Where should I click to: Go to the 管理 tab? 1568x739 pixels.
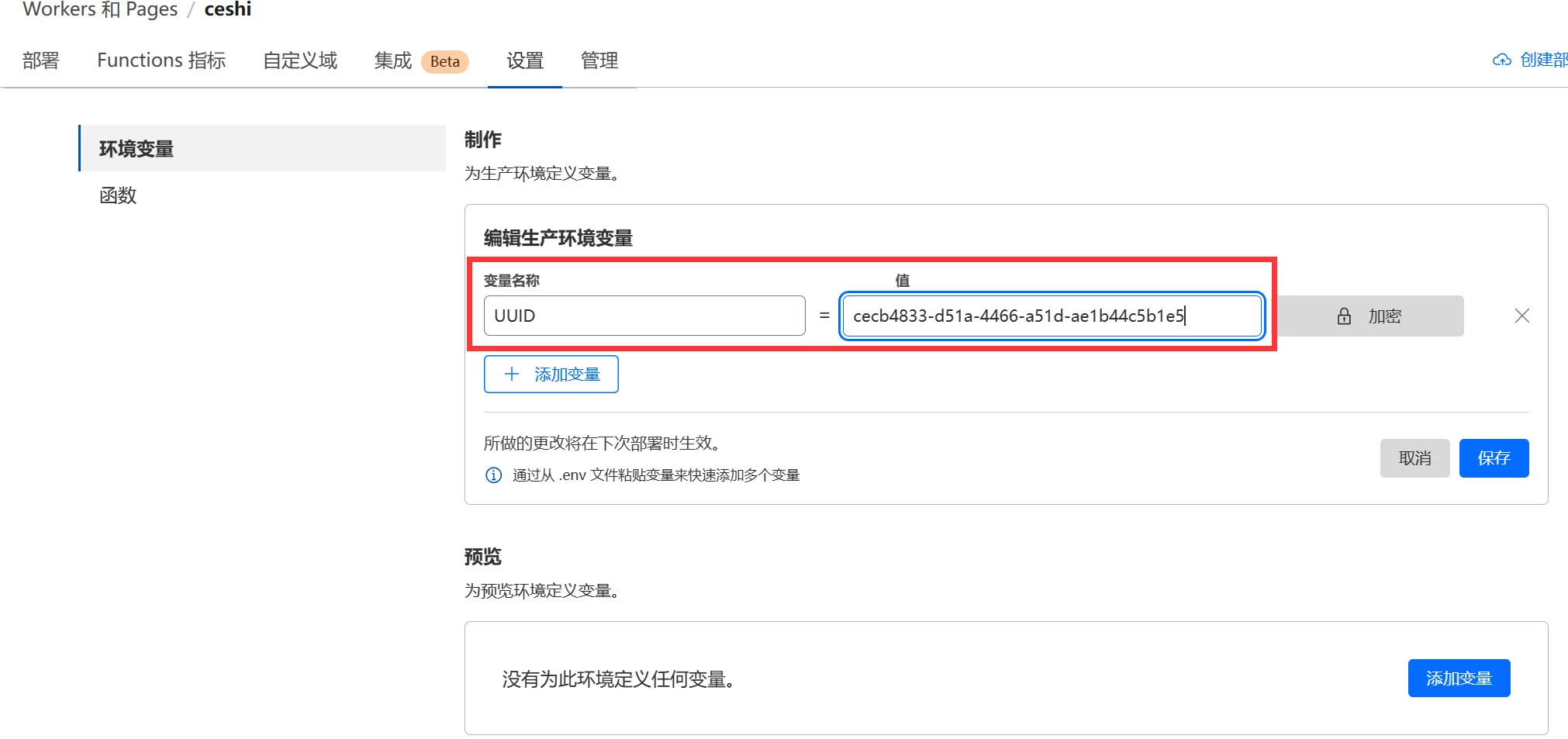point(599,60)
